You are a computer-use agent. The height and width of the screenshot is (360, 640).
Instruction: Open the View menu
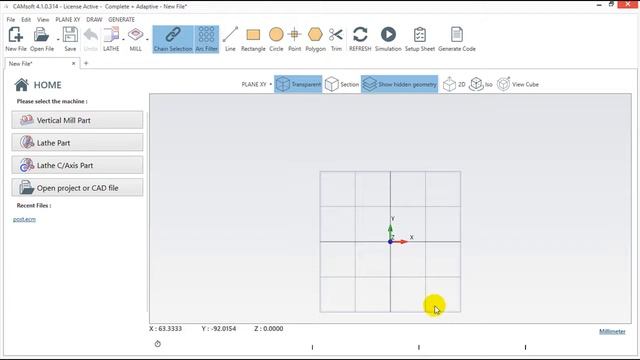pyautogui.click(x=43, y=20)
